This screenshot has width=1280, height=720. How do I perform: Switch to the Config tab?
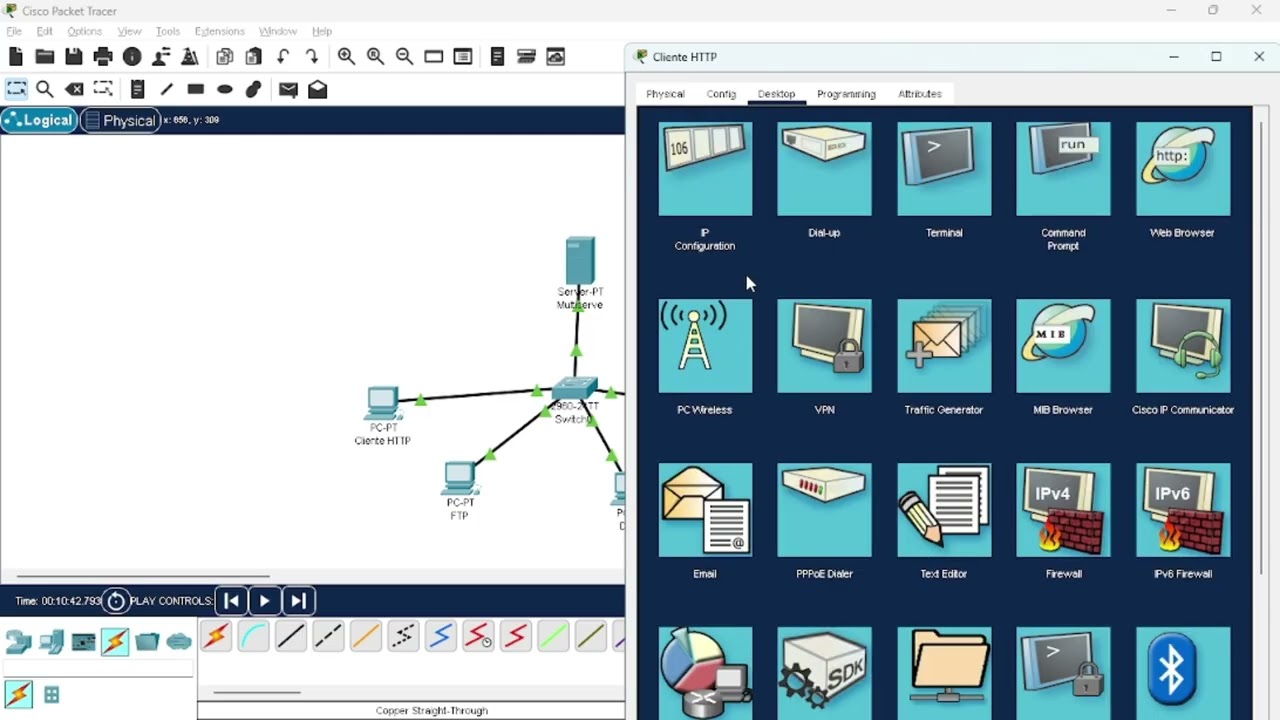721,94
